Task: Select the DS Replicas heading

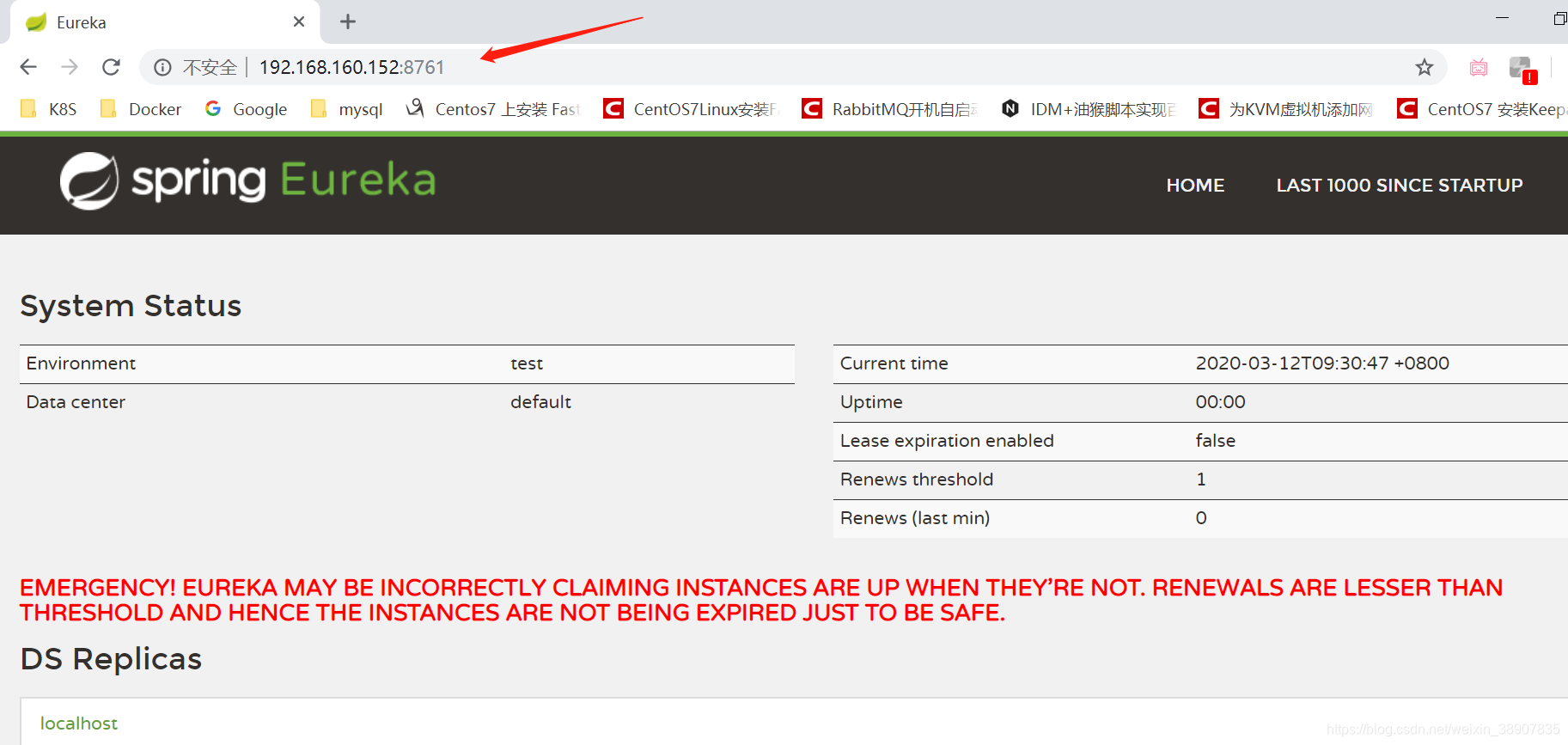Action: click(111, 659)
